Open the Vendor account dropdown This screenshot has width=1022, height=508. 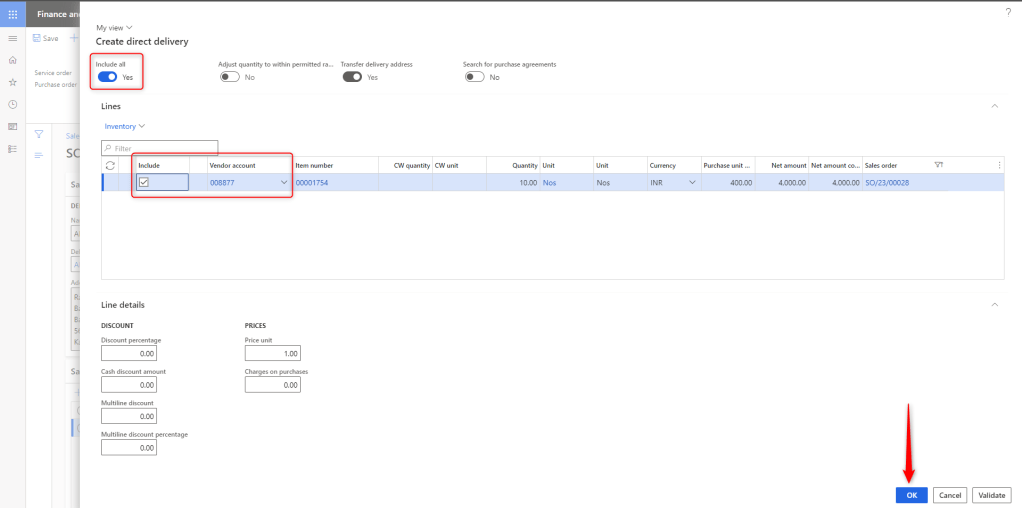[284, 183]
